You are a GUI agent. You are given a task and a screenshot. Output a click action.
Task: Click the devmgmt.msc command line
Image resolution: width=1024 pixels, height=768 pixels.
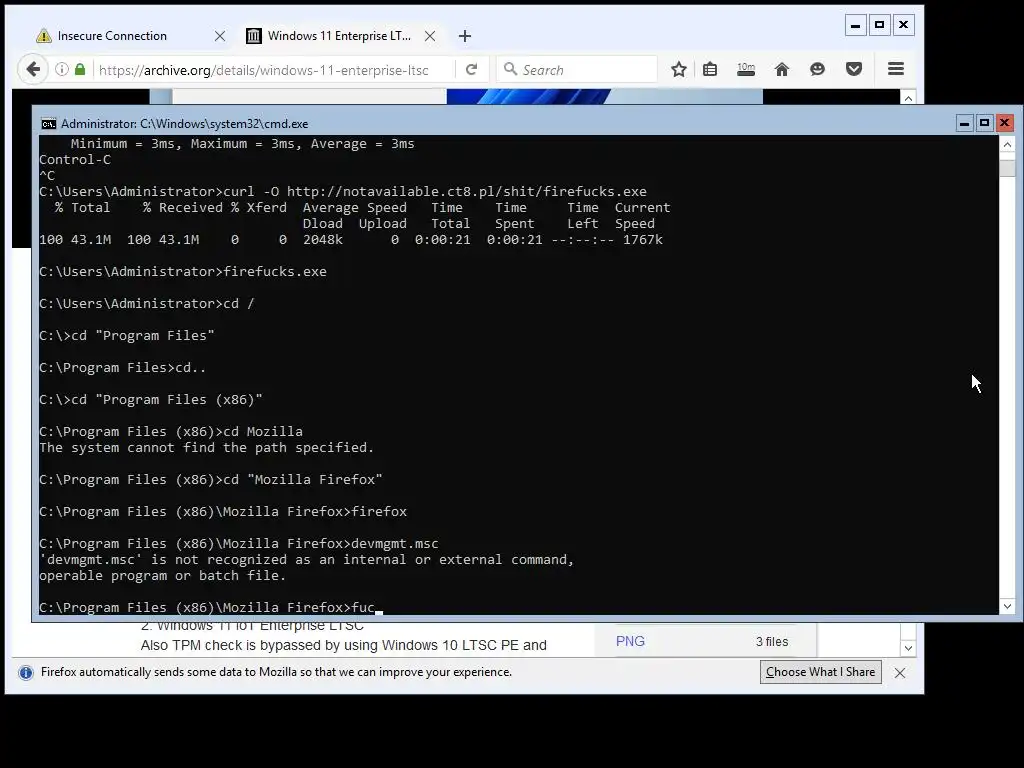[x=238, y=543]
